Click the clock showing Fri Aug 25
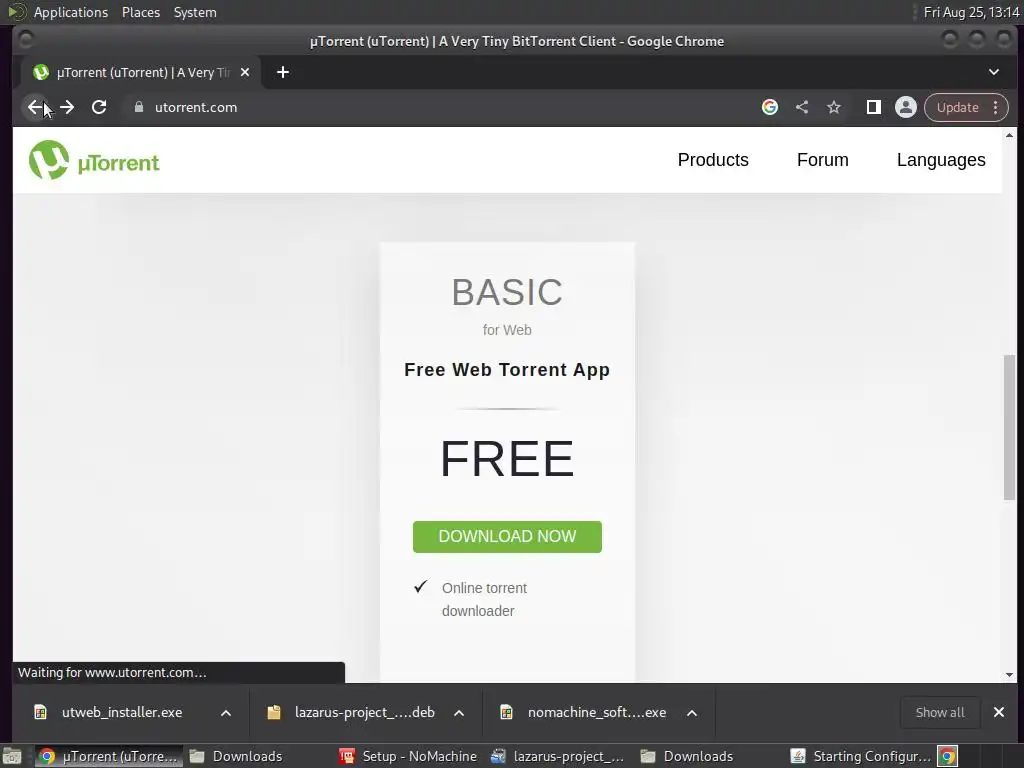The image size is (1024, 768). pyautogui.click(x=972, y=12)
